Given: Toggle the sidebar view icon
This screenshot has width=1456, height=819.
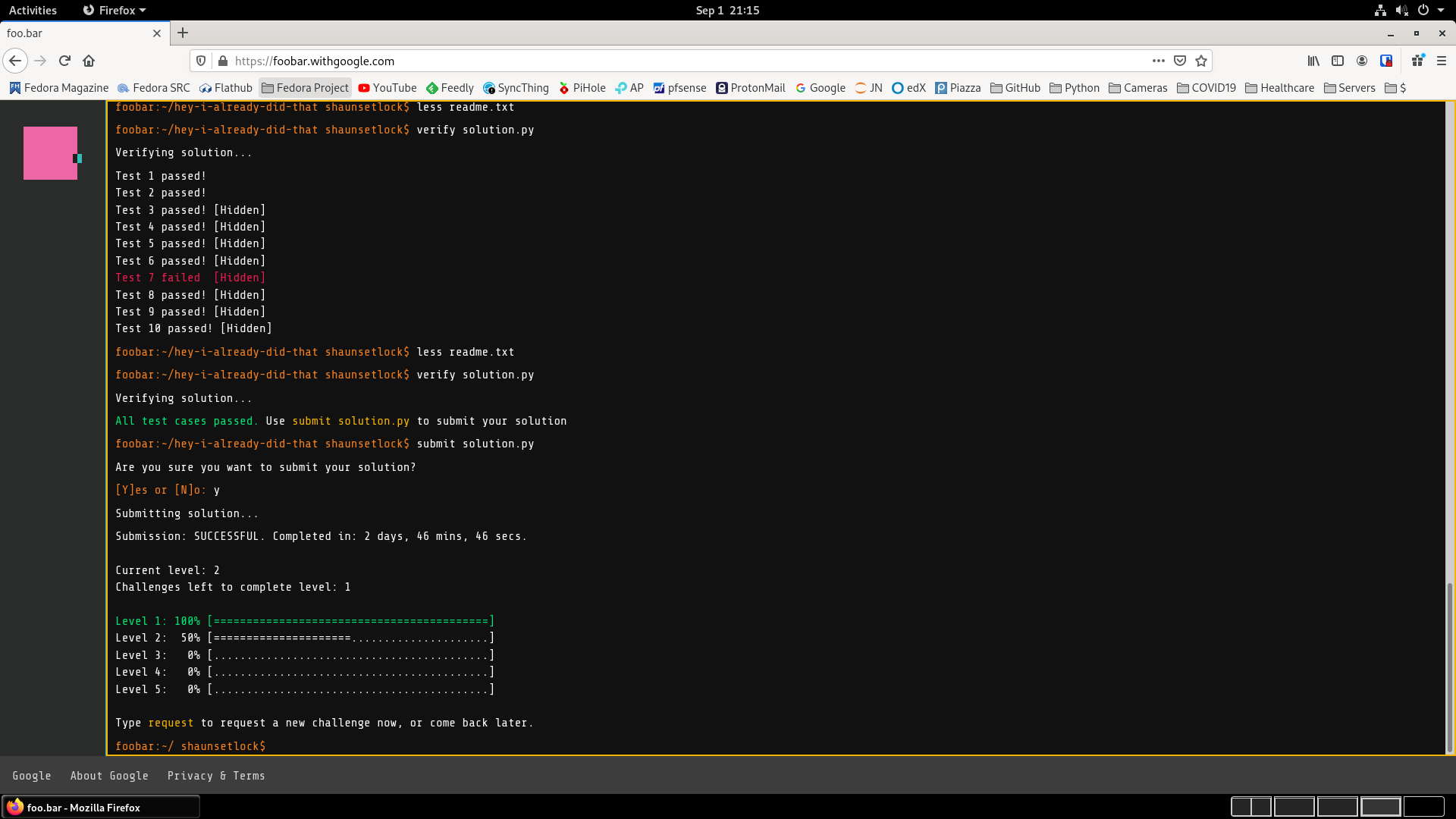Looking at the screenshot, I should click(1338, 61).
